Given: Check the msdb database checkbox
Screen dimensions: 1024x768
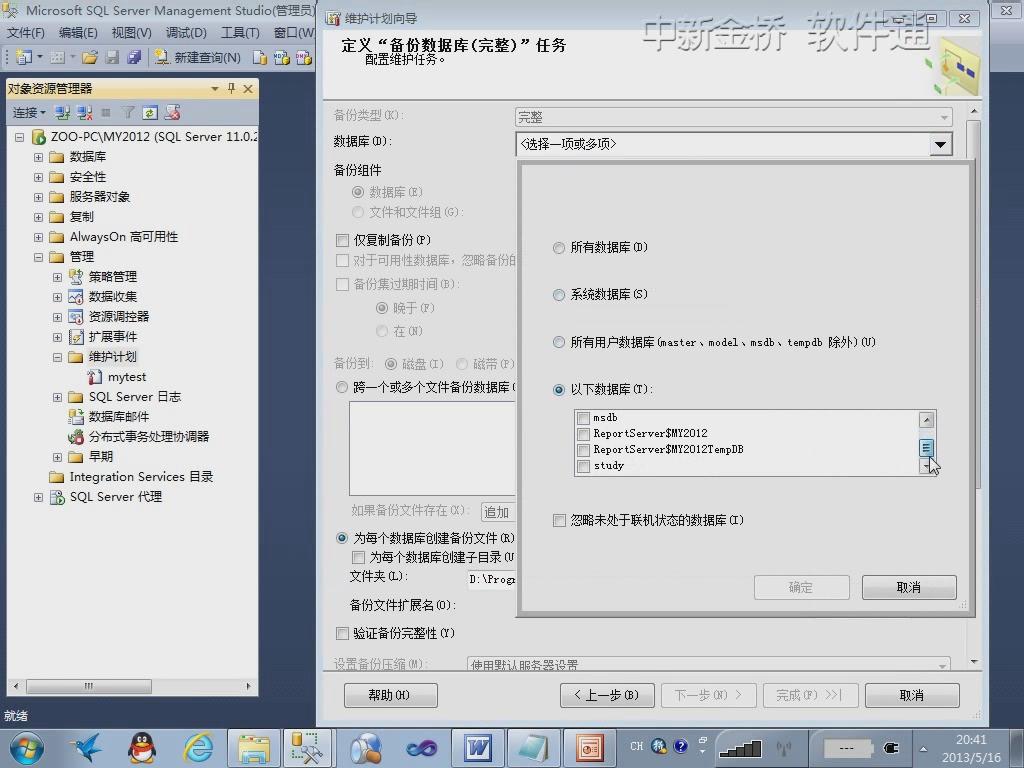Looking at the screenshot, I should pos(584,418).
